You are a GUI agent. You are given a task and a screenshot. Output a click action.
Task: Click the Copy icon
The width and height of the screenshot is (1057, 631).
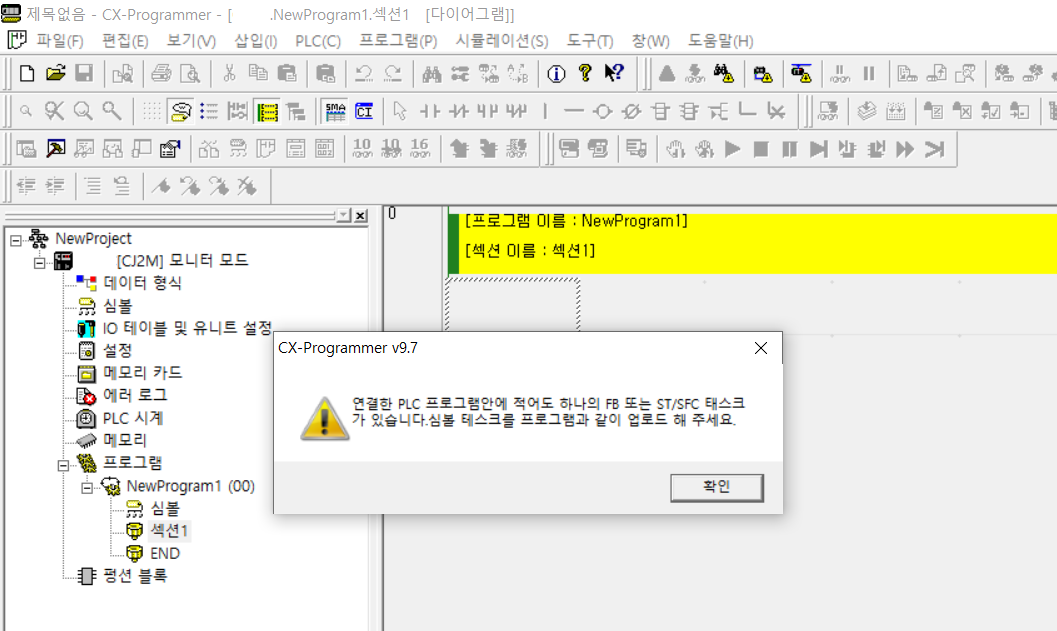258,73
